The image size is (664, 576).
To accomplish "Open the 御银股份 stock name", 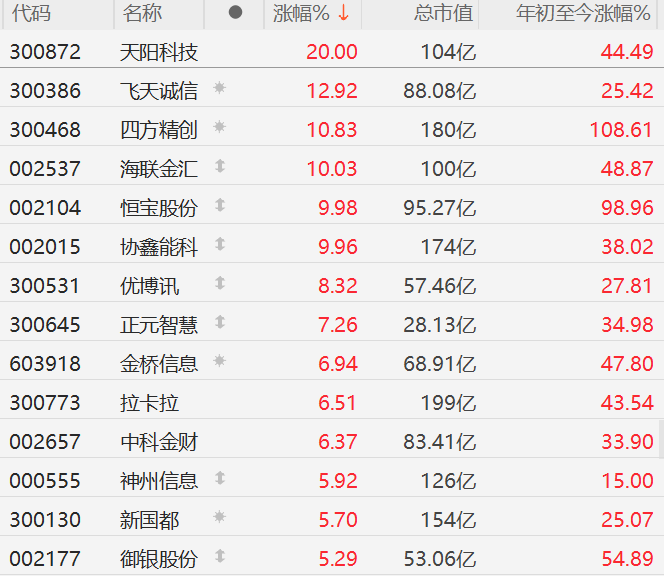I will coord(159,559).
